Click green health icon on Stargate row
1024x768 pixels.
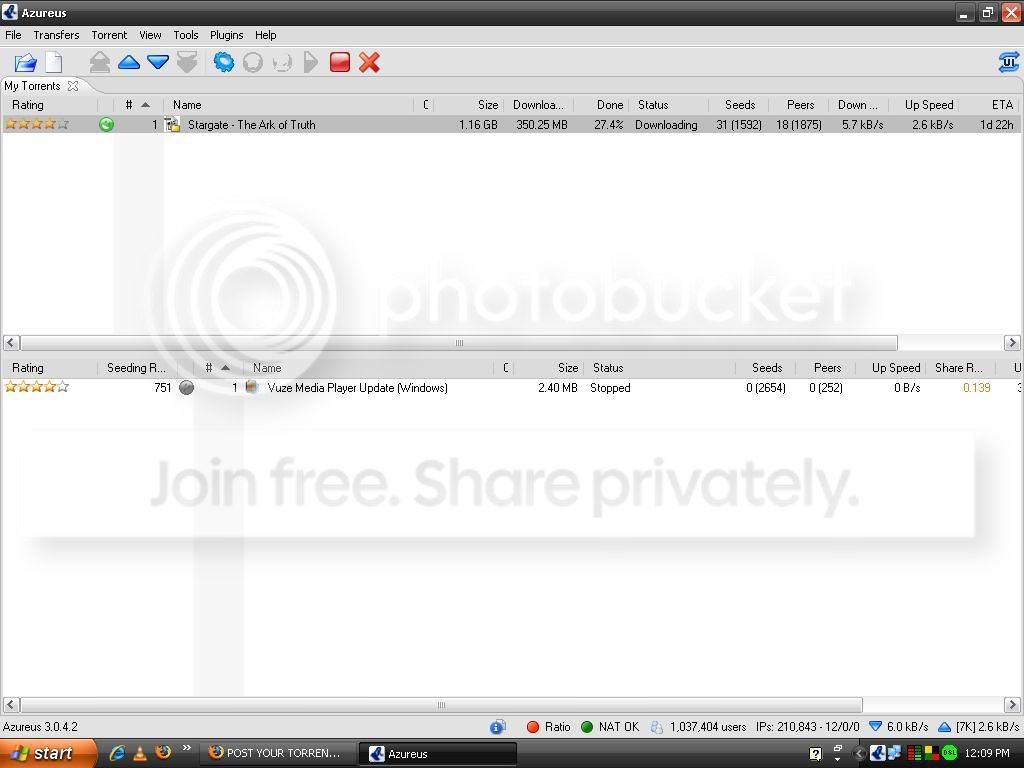[106, 124]
